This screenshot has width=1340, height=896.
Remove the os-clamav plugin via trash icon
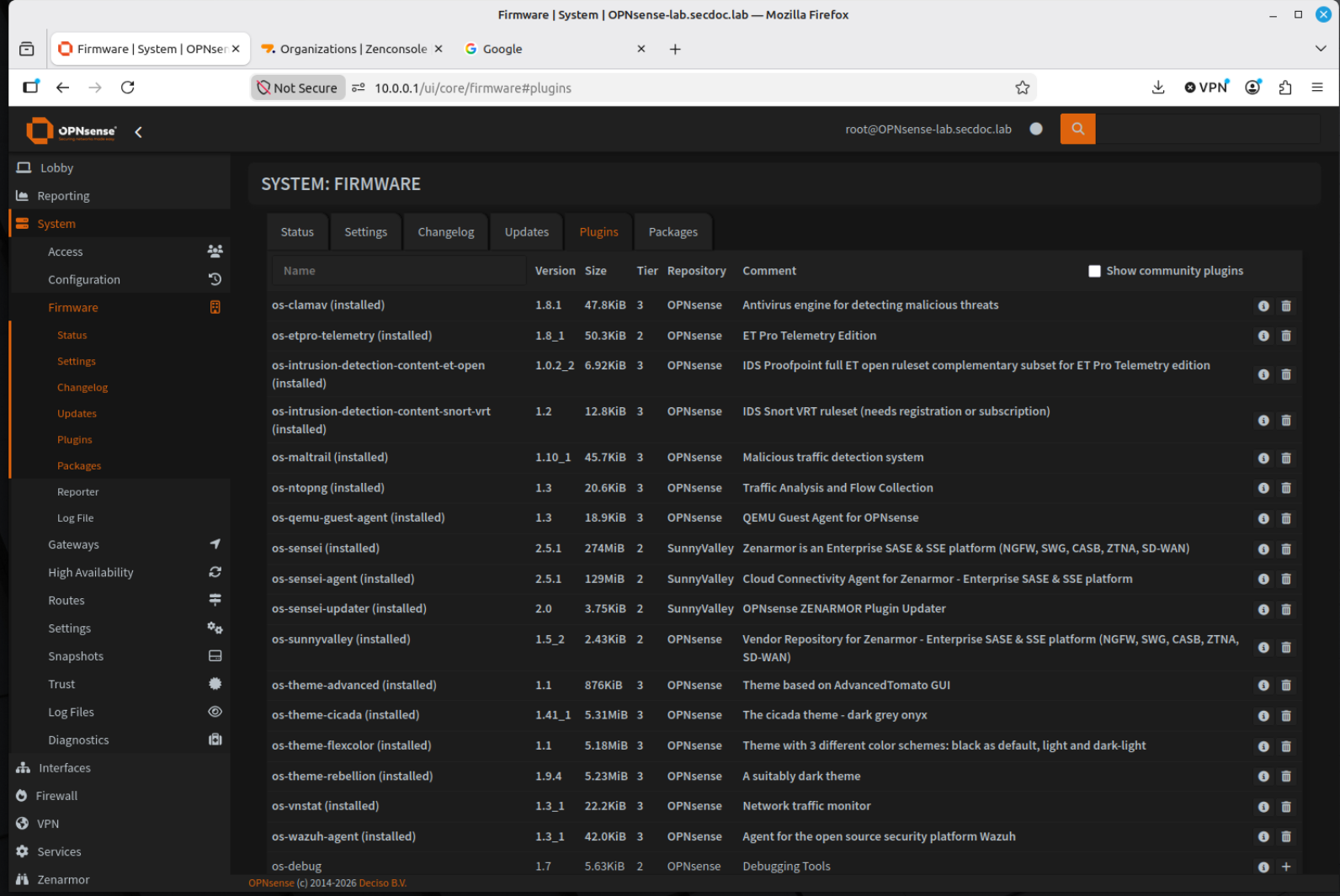tap(1286, 306)
